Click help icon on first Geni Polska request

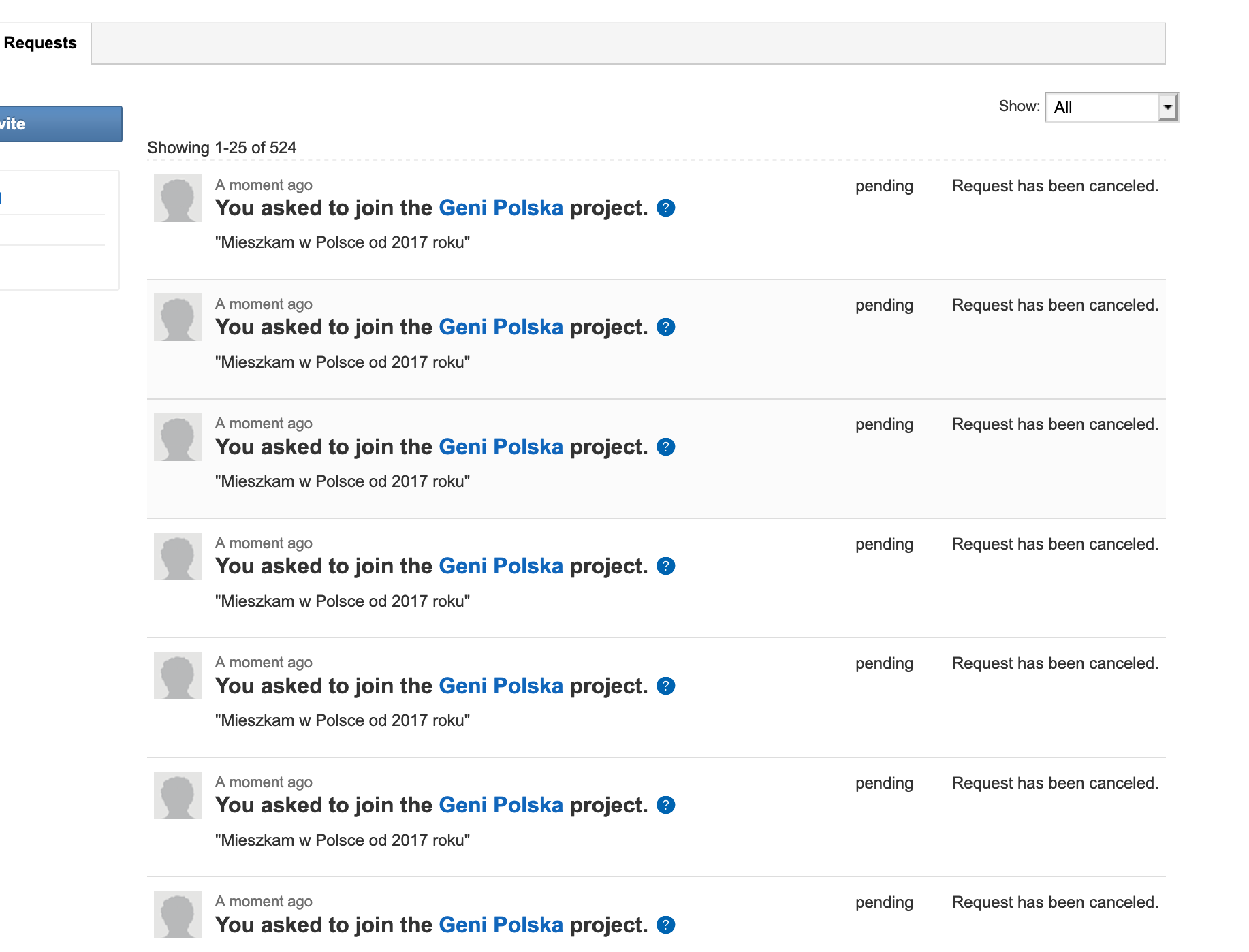(665, 208)
